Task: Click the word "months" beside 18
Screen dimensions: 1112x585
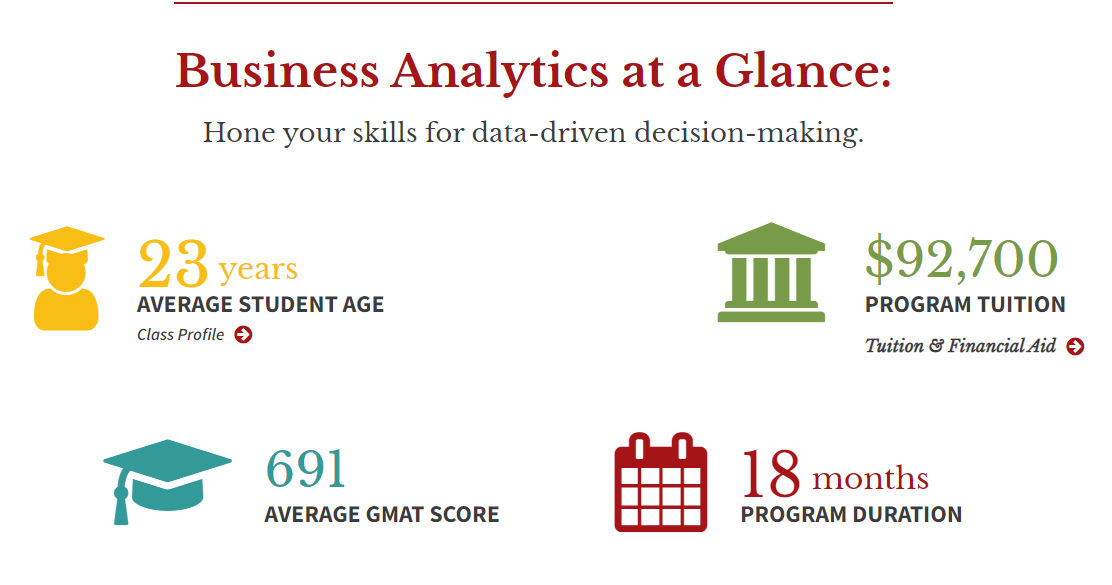Action: tap(870, 479)
